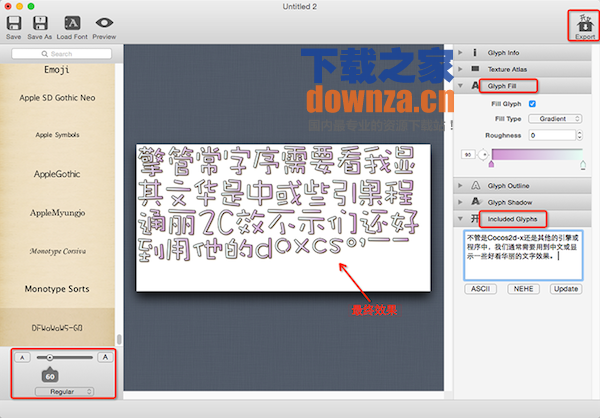Open the Preview eye icon

104,23
